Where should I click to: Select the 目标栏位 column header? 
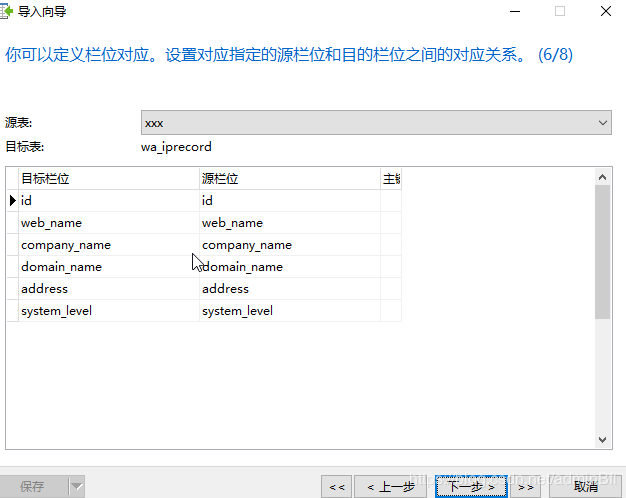point(109,179)
